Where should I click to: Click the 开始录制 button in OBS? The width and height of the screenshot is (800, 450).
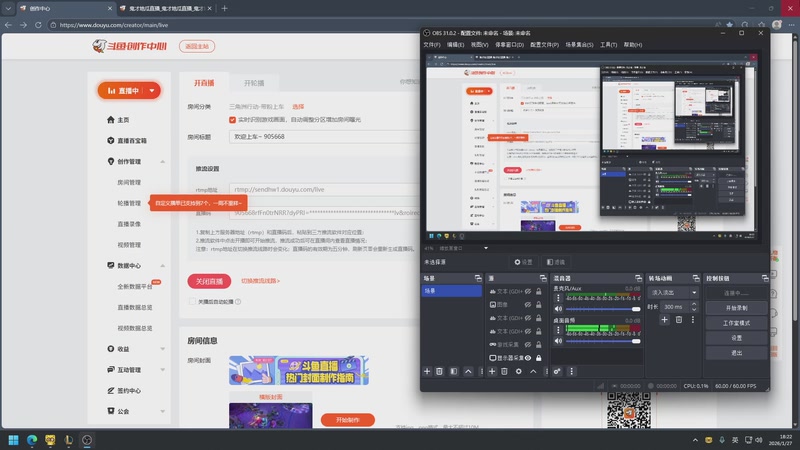click(736, 308)
